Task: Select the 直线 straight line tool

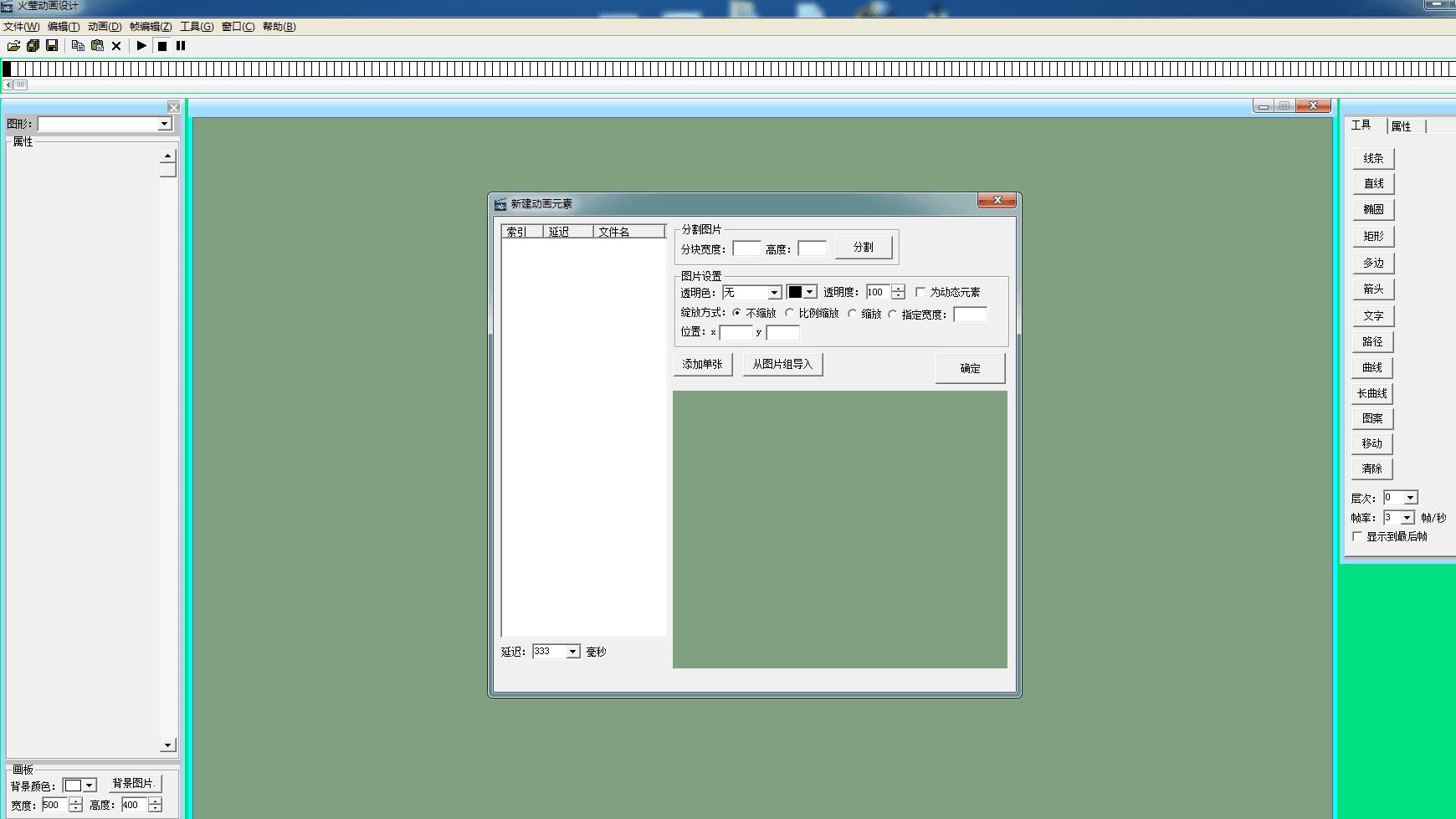Action: [x=1373, y=183]
